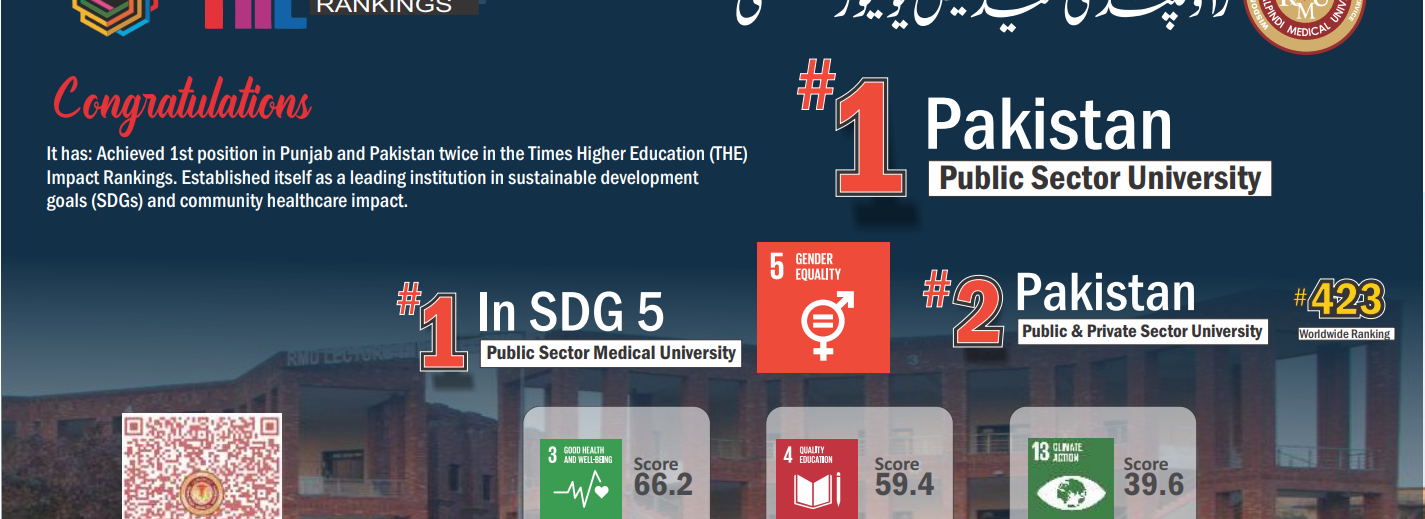Click the Pakistan heading beside #2
The height and width of the screenshot is (519, 1425).
(x=1105, y=294)
